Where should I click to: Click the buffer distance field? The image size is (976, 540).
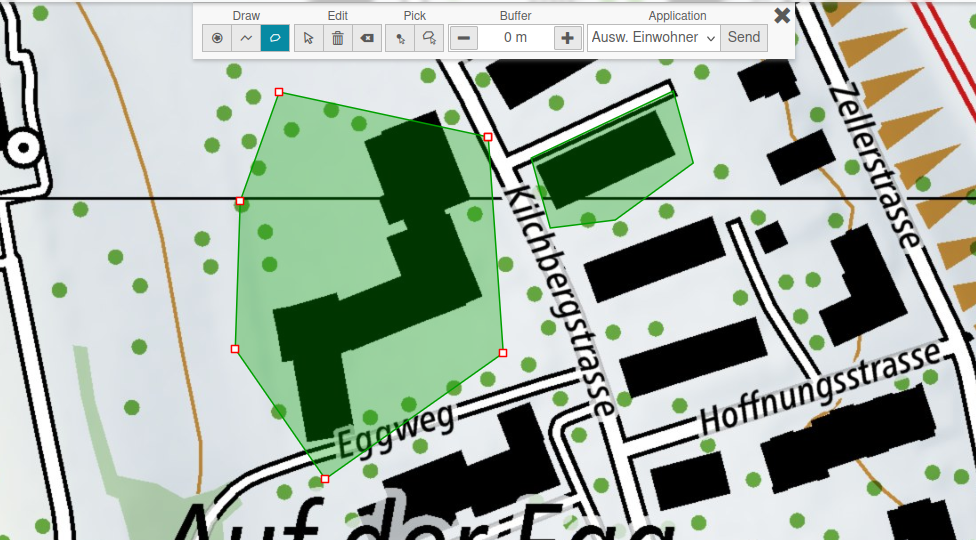click(x=515, y=38)
